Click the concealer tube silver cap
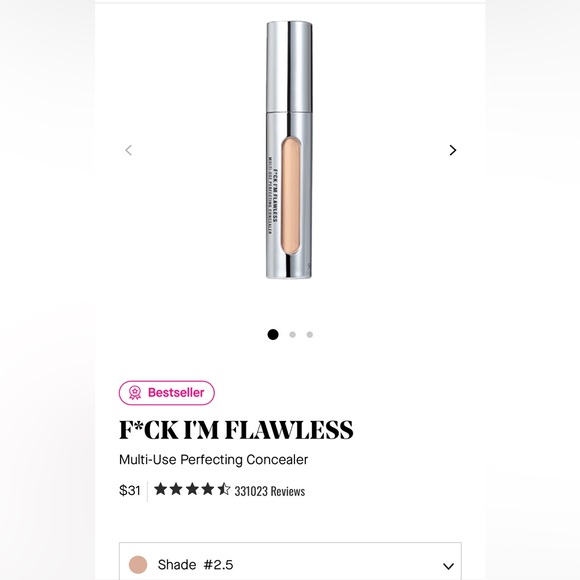The image size is (580, 580). point(289,67)
